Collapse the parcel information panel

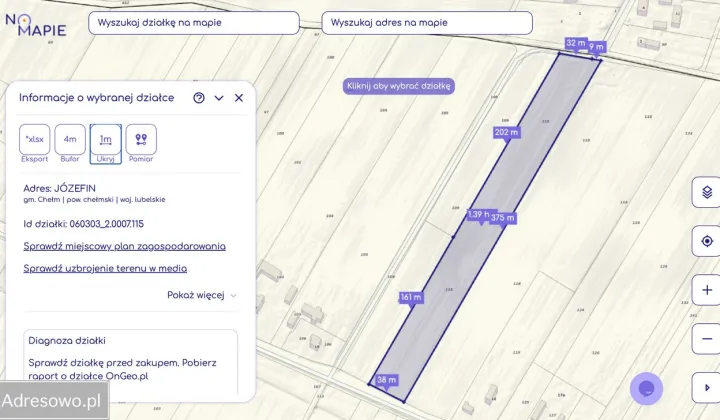tap(219, 98)
